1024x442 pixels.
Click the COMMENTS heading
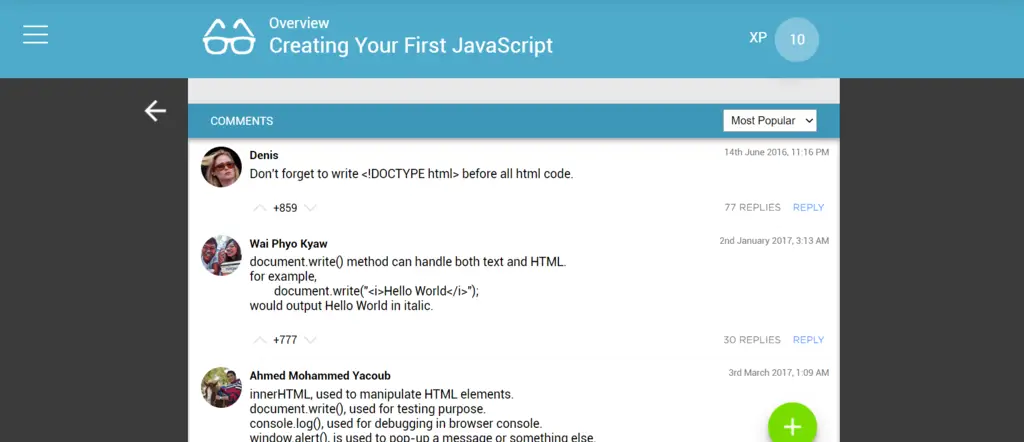coord(242,121)
